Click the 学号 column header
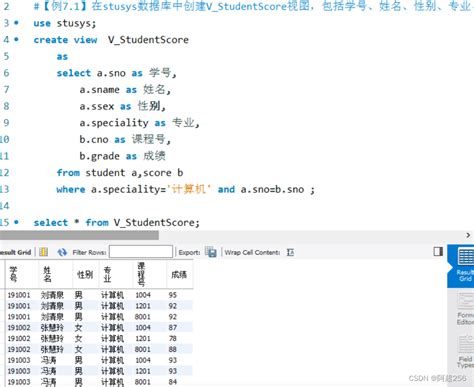 [22, 275]
